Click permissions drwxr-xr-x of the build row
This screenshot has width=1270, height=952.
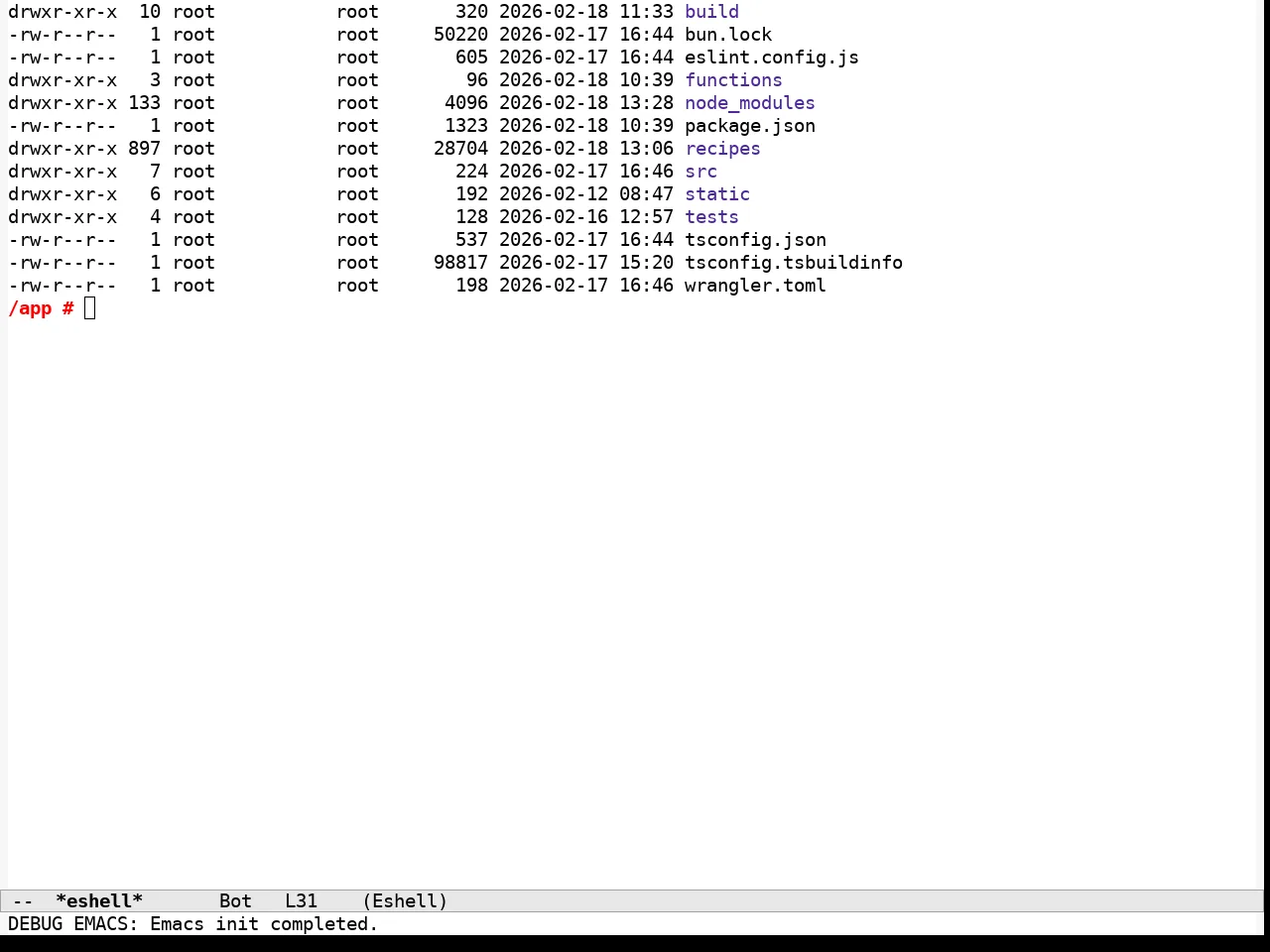(63, 12)
